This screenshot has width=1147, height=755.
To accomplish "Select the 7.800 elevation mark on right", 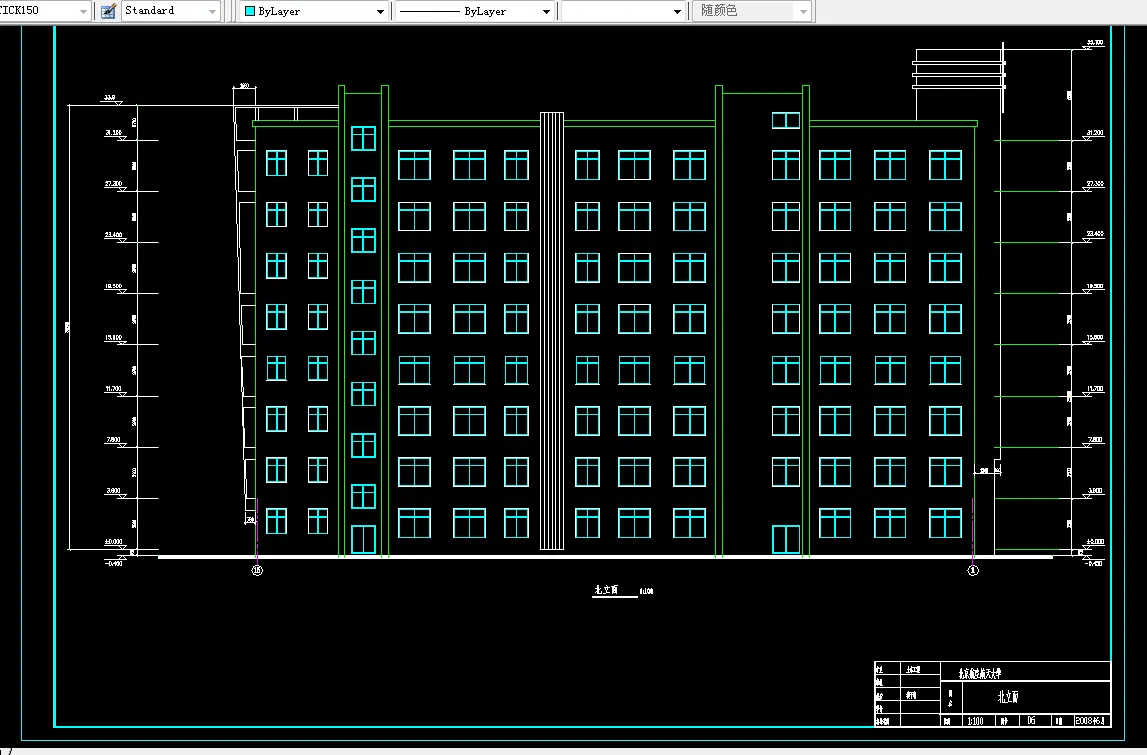I will pyautogui.click(x=1095, y=440).
